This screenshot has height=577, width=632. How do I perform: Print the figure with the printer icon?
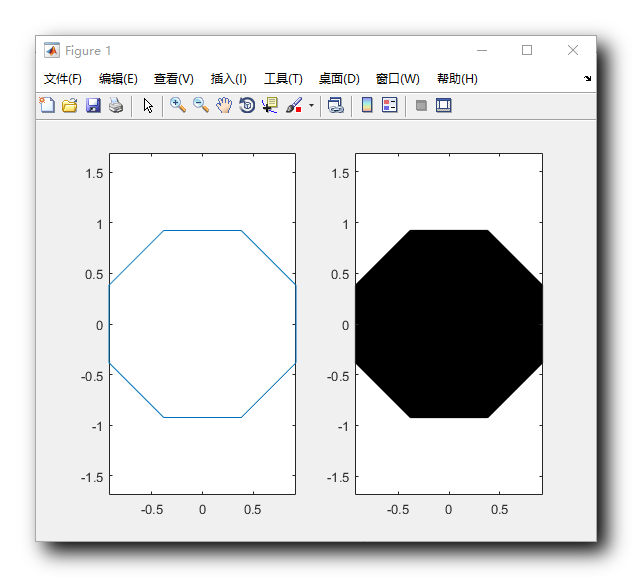pyautogui.click(x=116, y=105)
